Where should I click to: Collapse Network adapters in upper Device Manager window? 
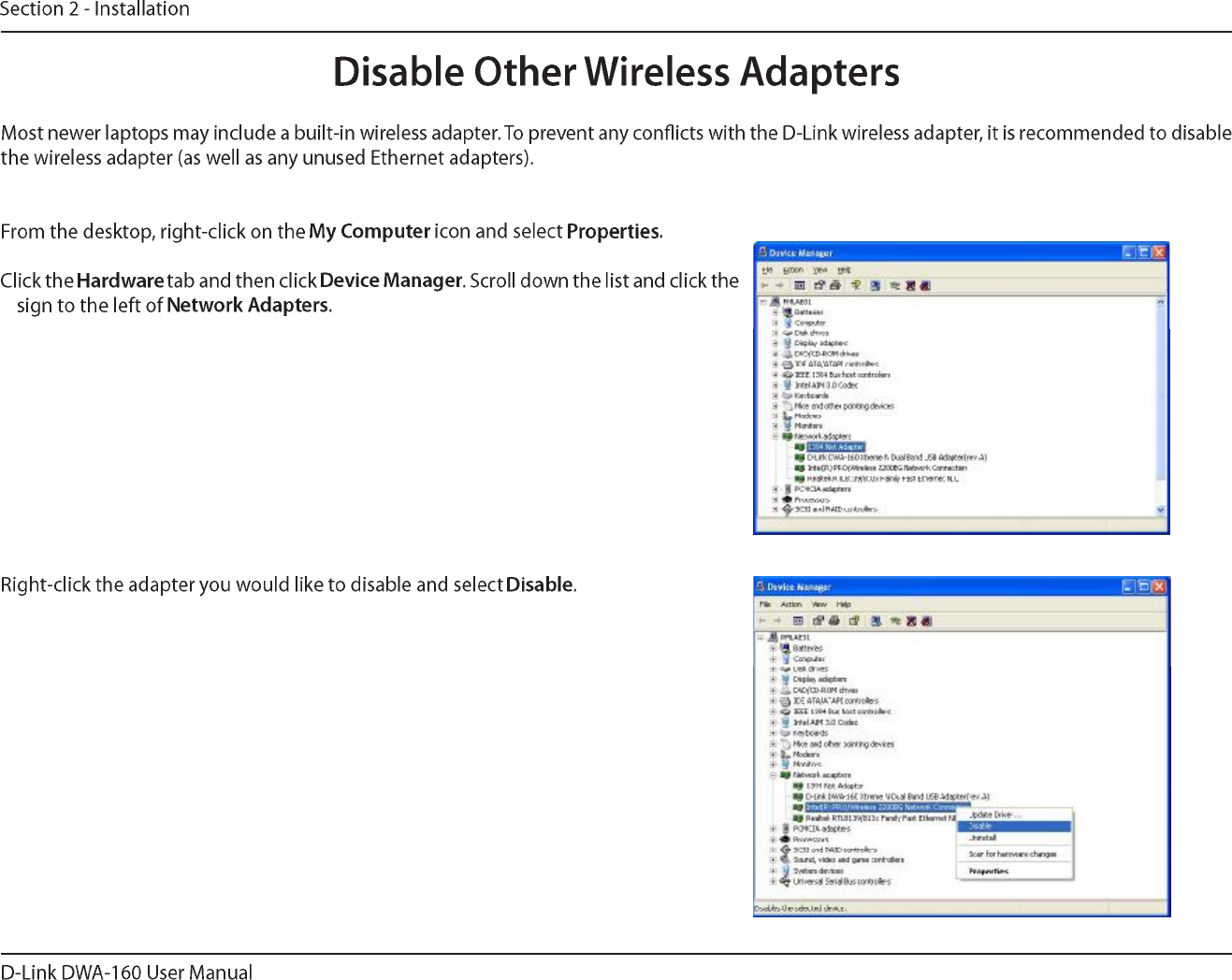[x=775, y=437]
